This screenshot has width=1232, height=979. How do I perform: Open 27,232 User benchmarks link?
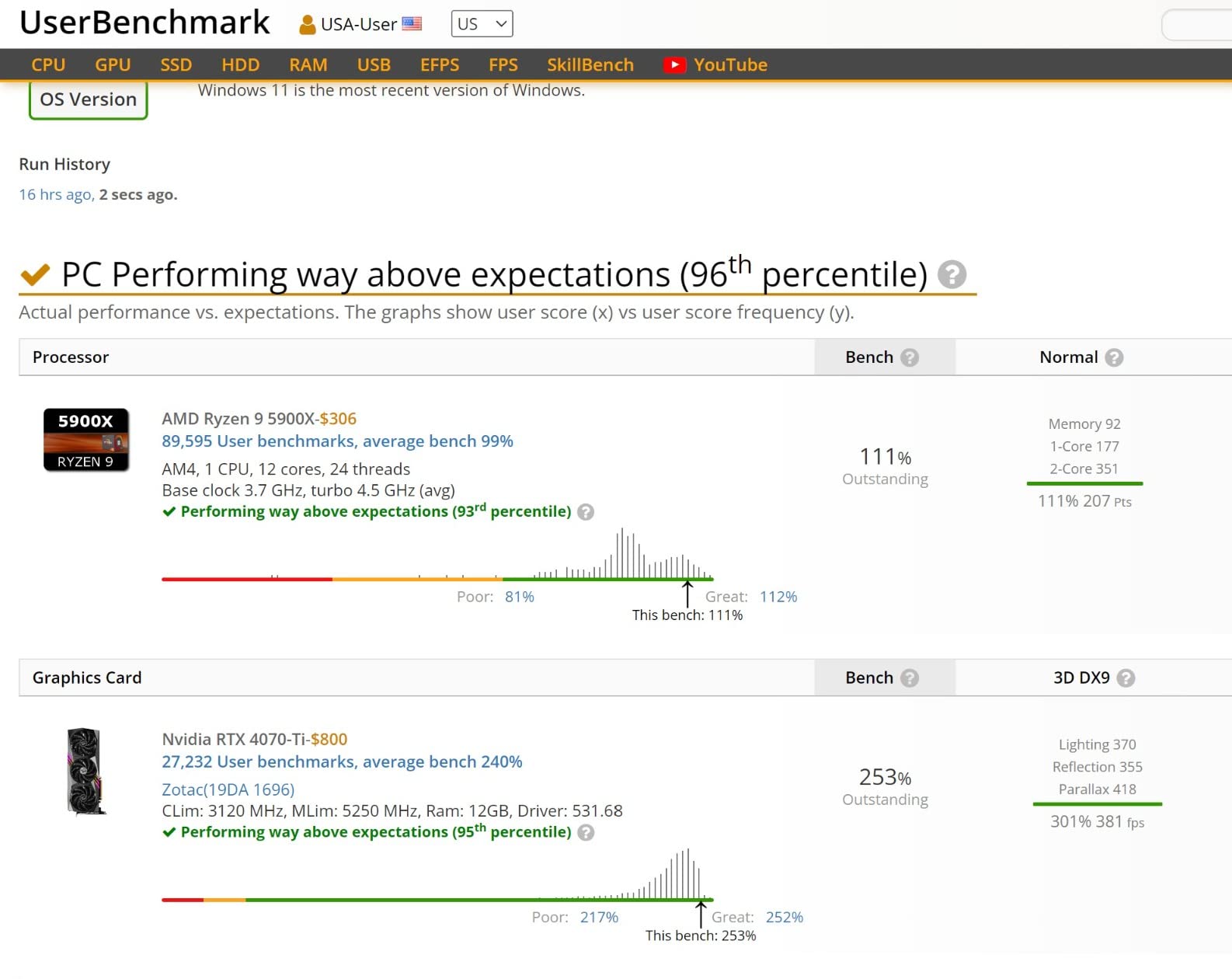(x=342, y=762)
